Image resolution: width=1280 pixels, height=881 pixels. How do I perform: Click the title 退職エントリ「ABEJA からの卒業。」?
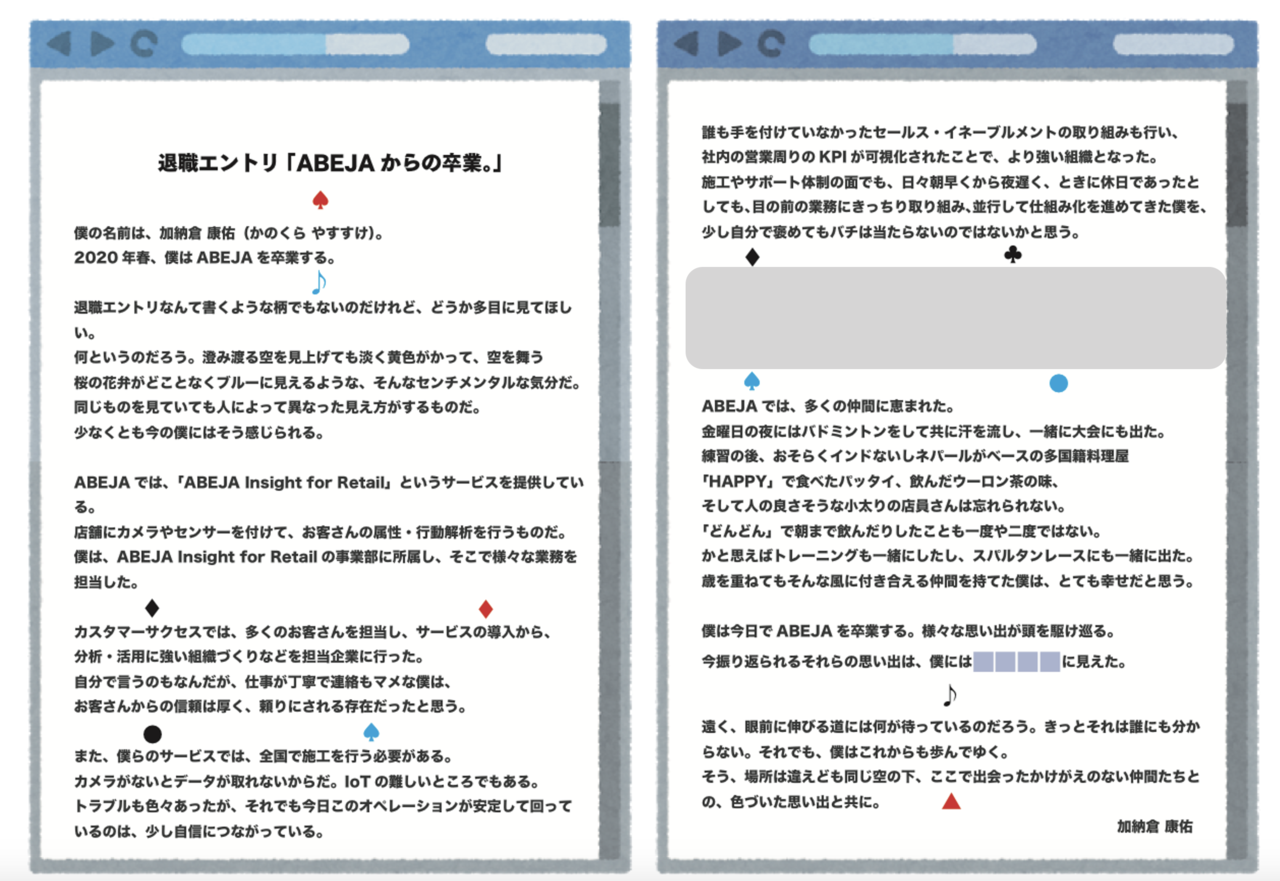tap(329, 161)
